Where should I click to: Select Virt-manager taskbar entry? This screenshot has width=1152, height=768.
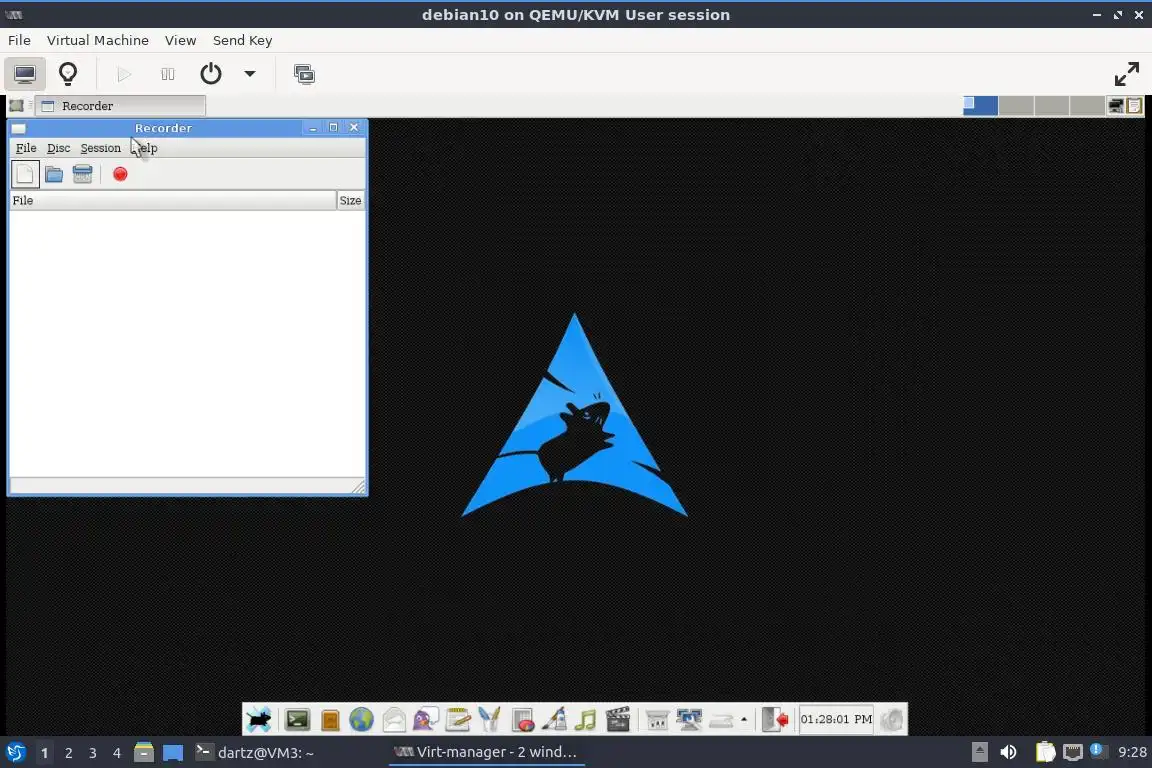[486, 753]
